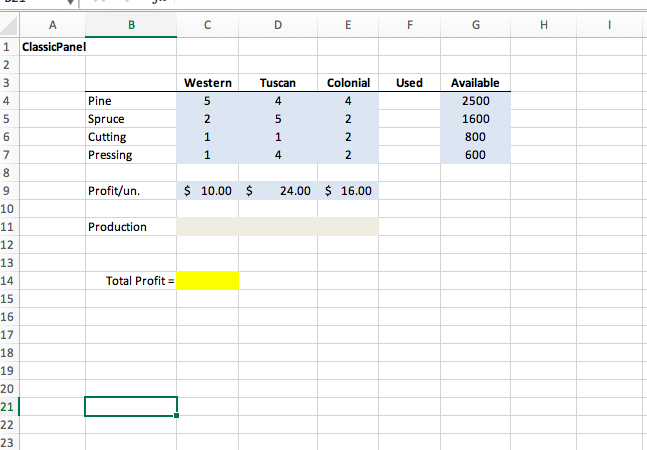
Task: Click the Production label cell
Action: 131,226
